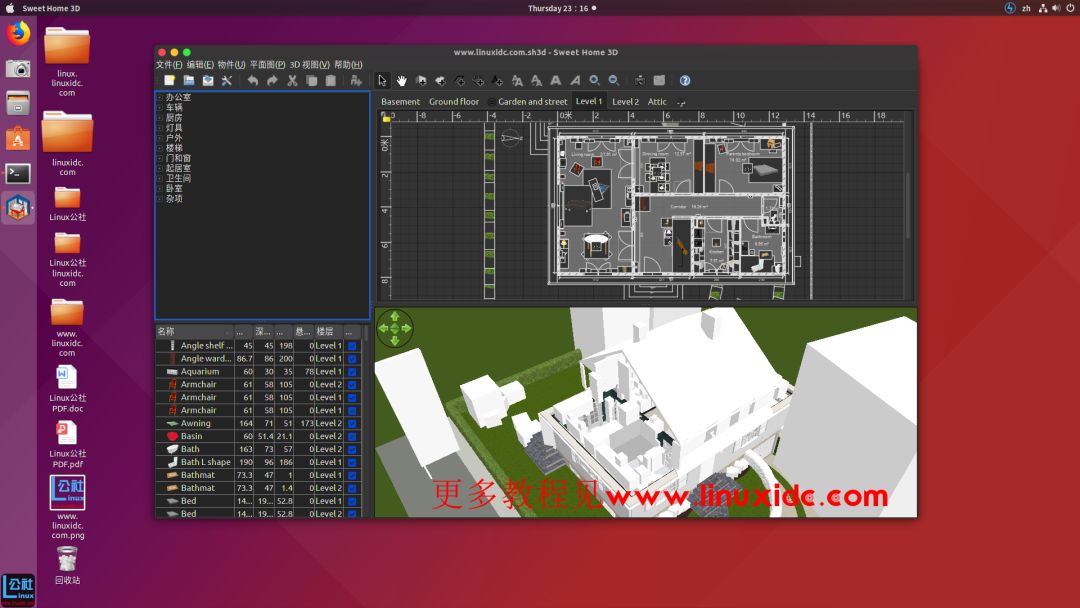Toggle italic text style icon
The width and height of the screenshot is (1080, 608).
(x=575, y=81)
